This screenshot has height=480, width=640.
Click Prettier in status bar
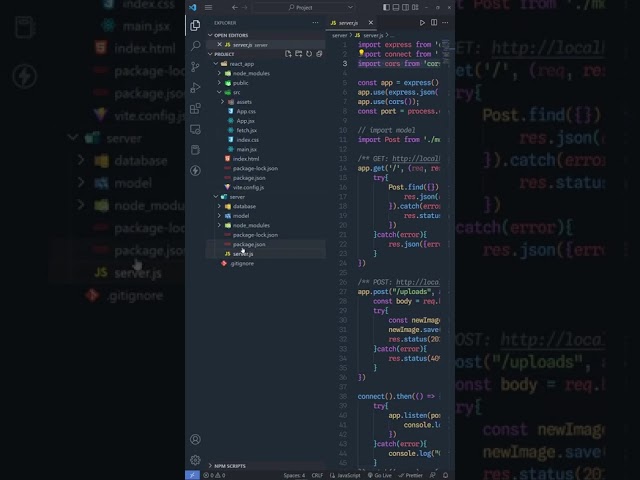coord(411,475)
